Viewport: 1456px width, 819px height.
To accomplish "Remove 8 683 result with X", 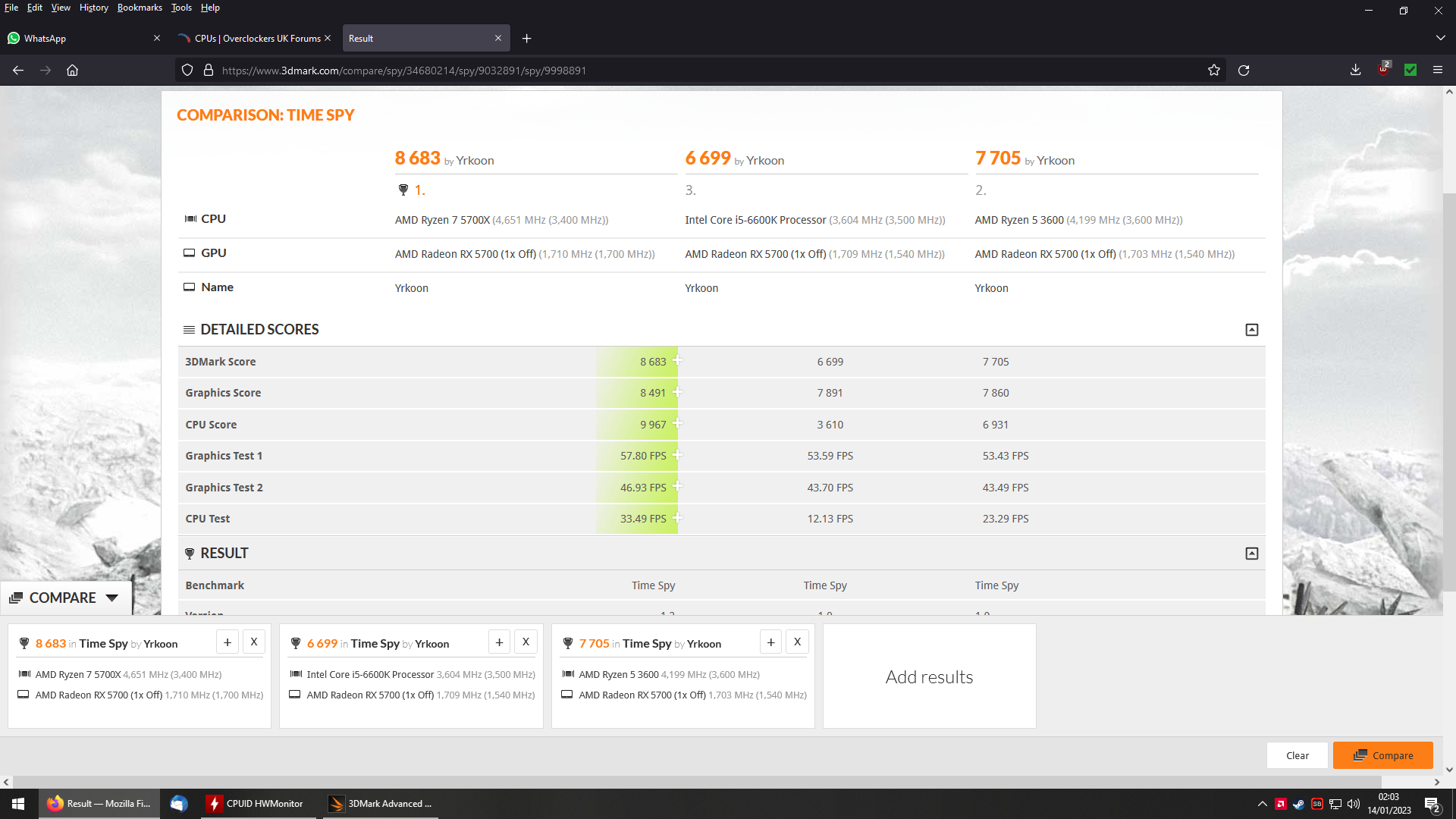I will tap(254, 642).
